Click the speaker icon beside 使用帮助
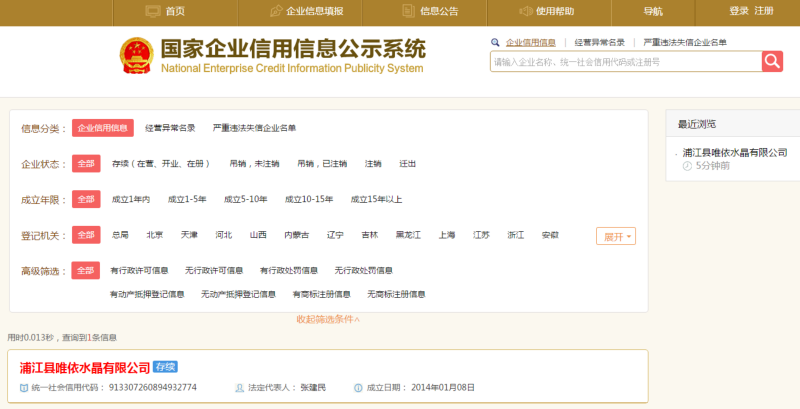 (526, 11)
